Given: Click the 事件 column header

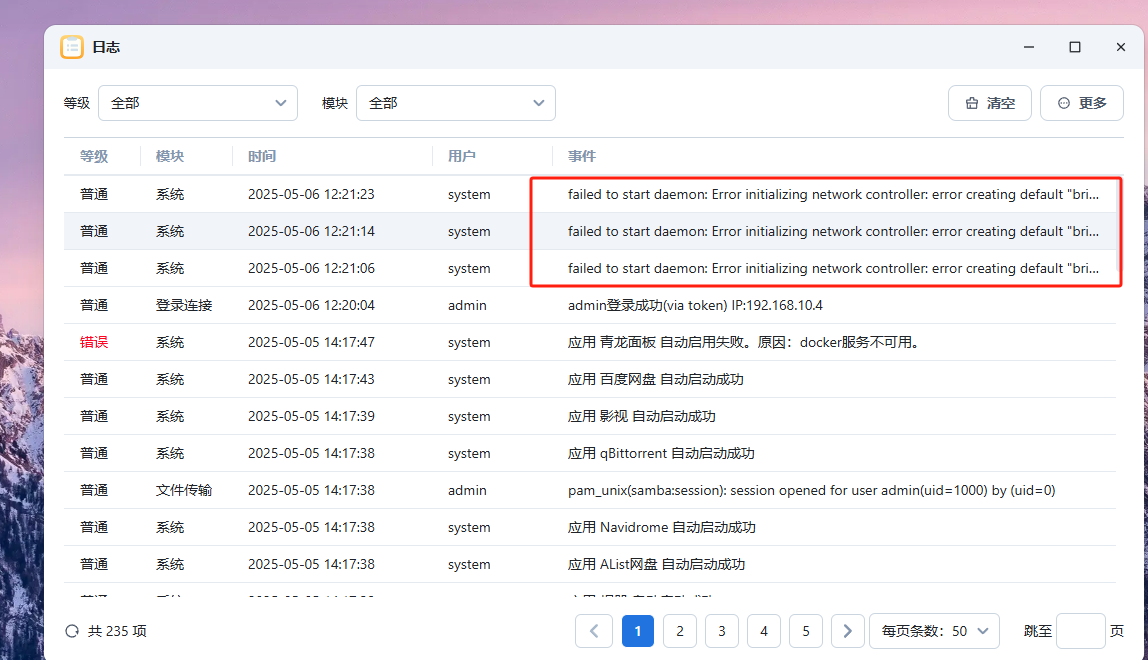Looking at the screenshot, I should pos(582,156).
